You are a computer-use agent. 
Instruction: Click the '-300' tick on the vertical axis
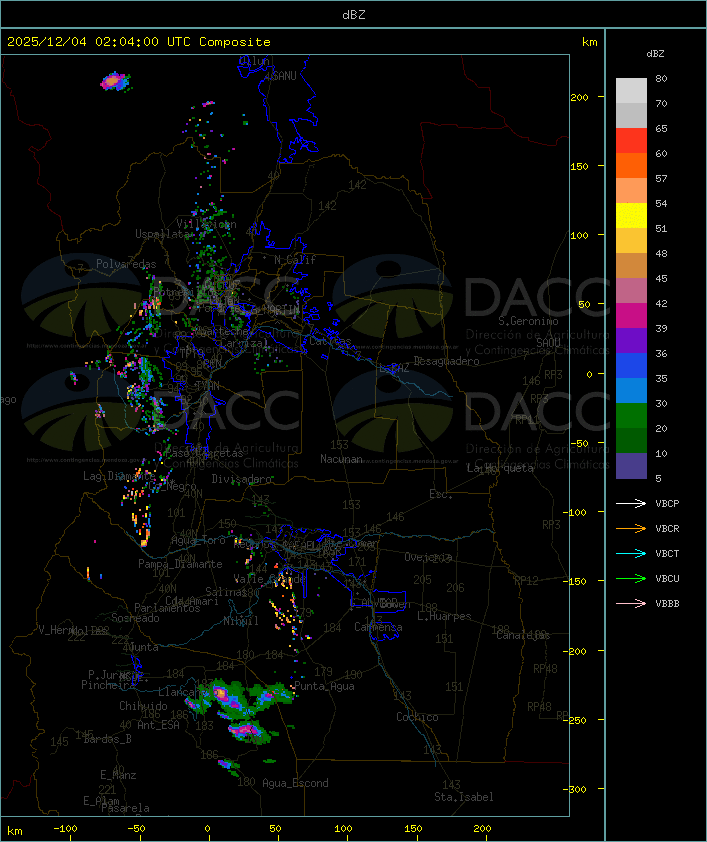pos(576,789)
